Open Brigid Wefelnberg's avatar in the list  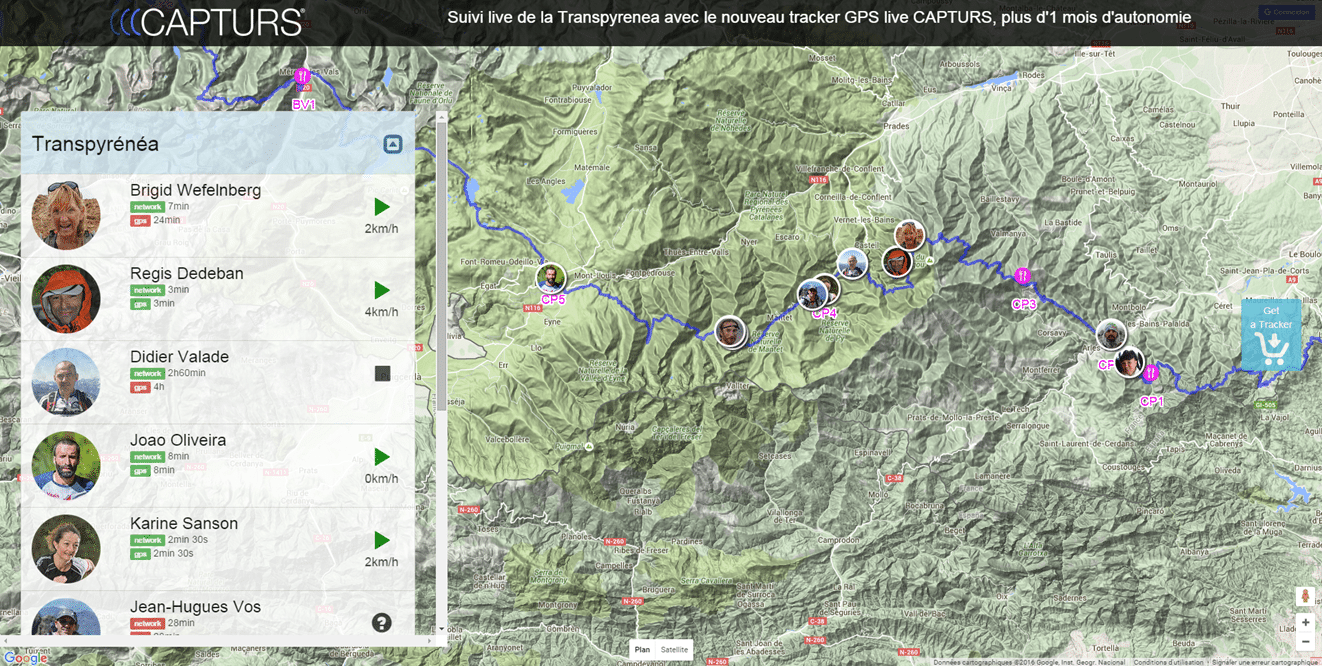66,215
